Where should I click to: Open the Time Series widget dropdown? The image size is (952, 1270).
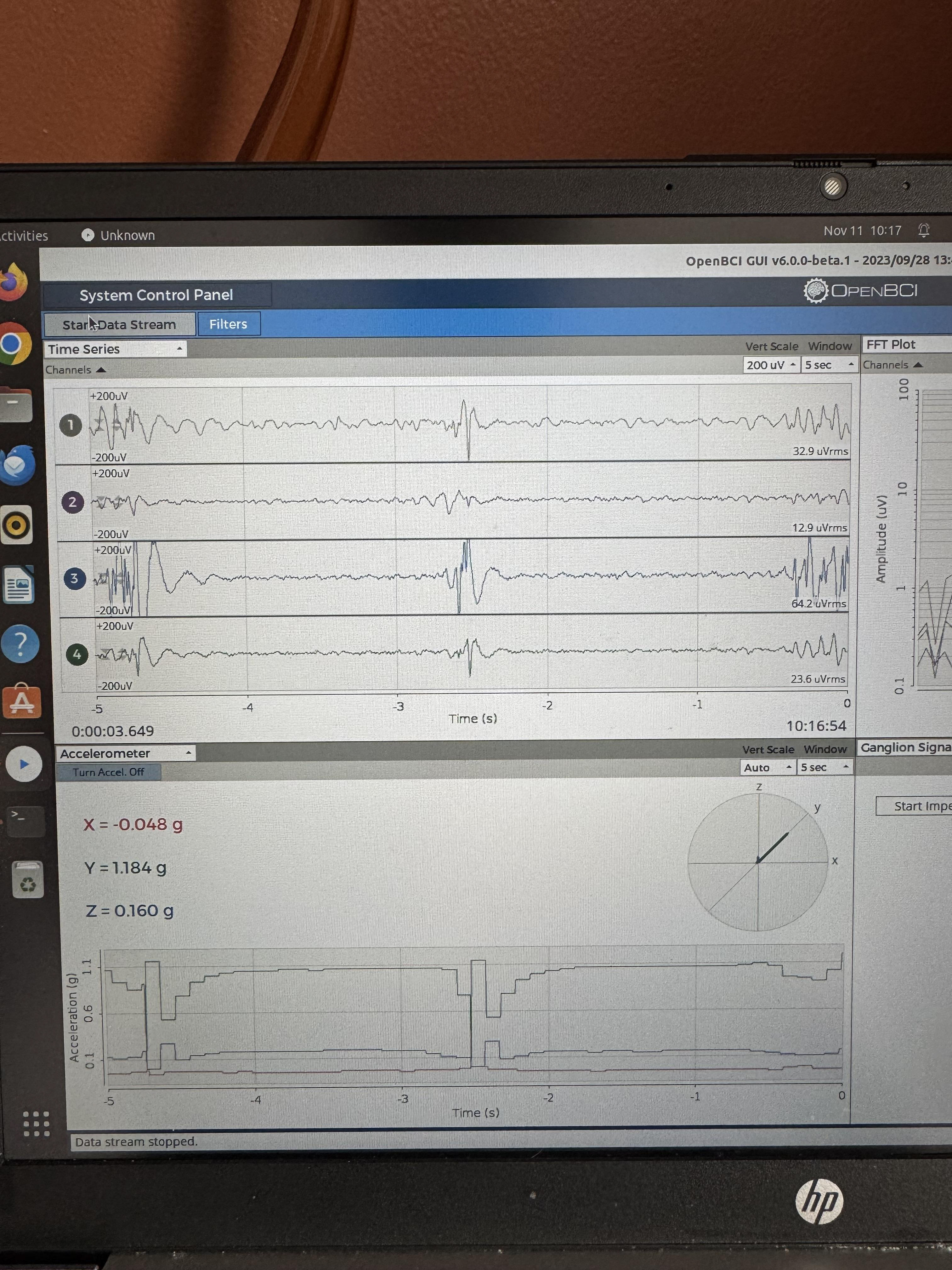tap(115, 349)
